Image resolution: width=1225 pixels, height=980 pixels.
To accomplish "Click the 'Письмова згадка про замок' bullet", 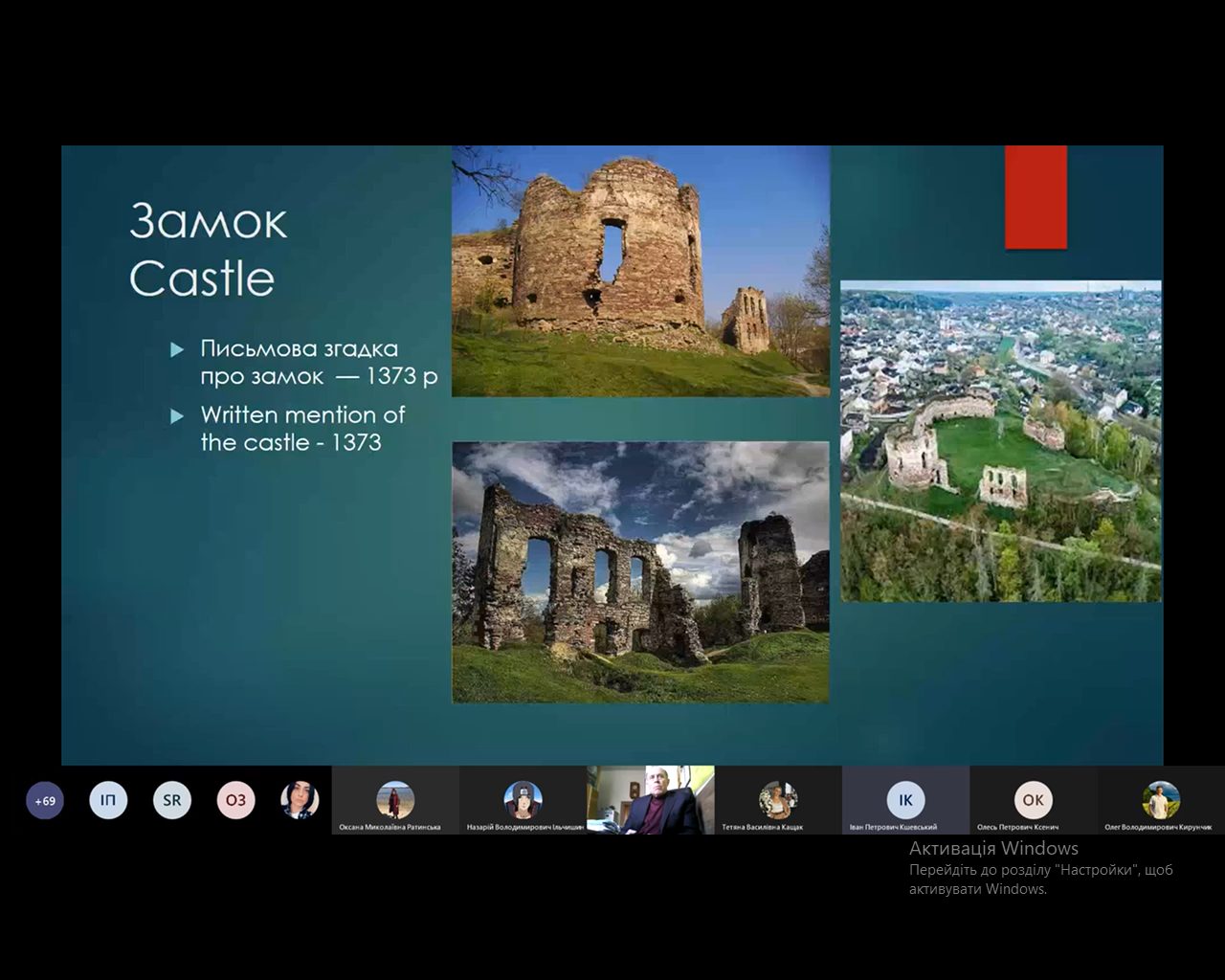I will pos(318,362).
